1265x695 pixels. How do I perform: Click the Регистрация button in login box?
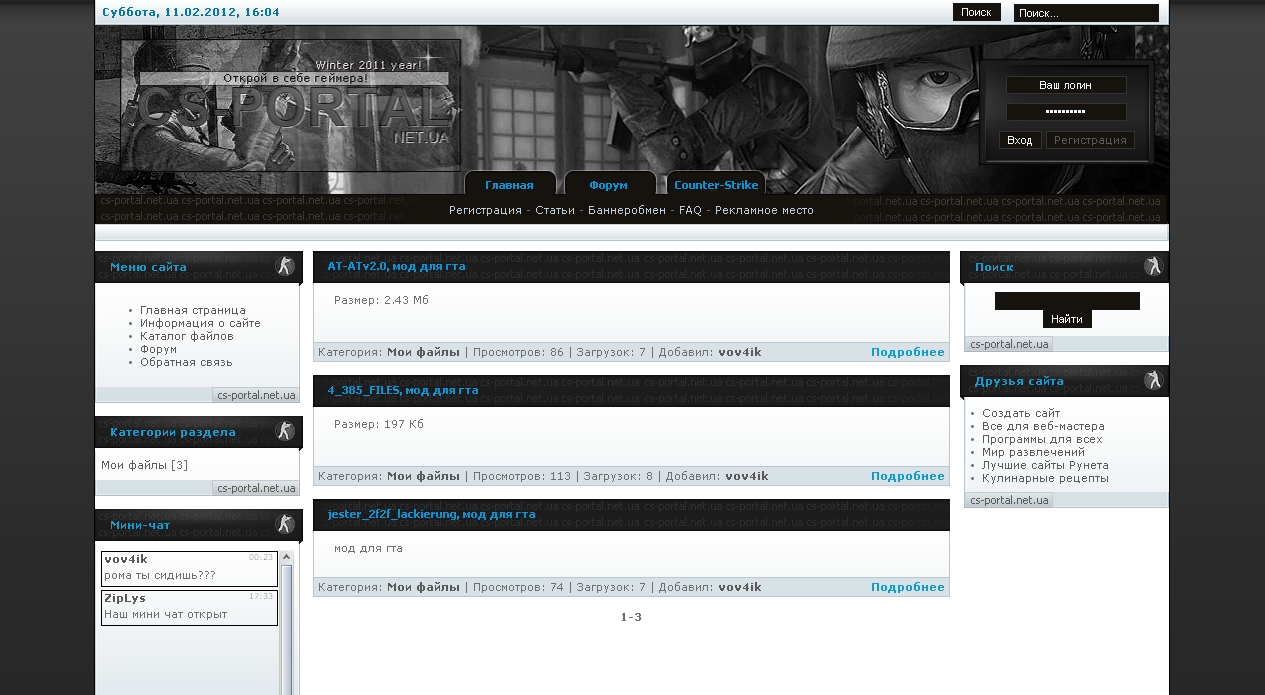tap(1090, 140)
